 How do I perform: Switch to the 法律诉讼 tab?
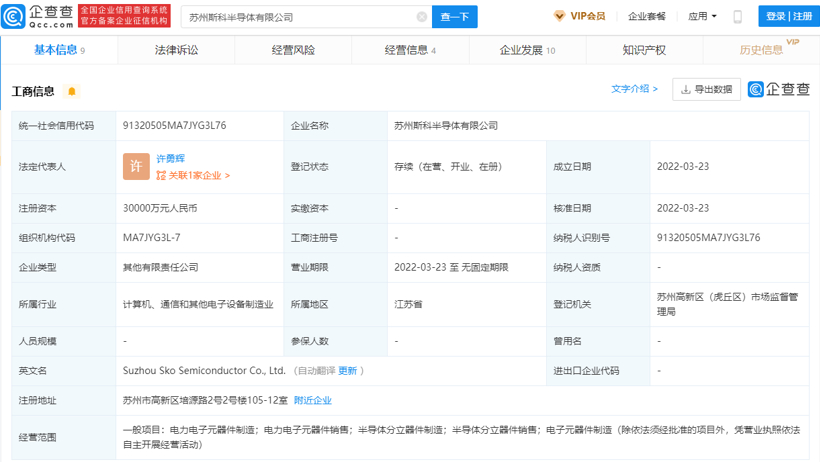176,50
